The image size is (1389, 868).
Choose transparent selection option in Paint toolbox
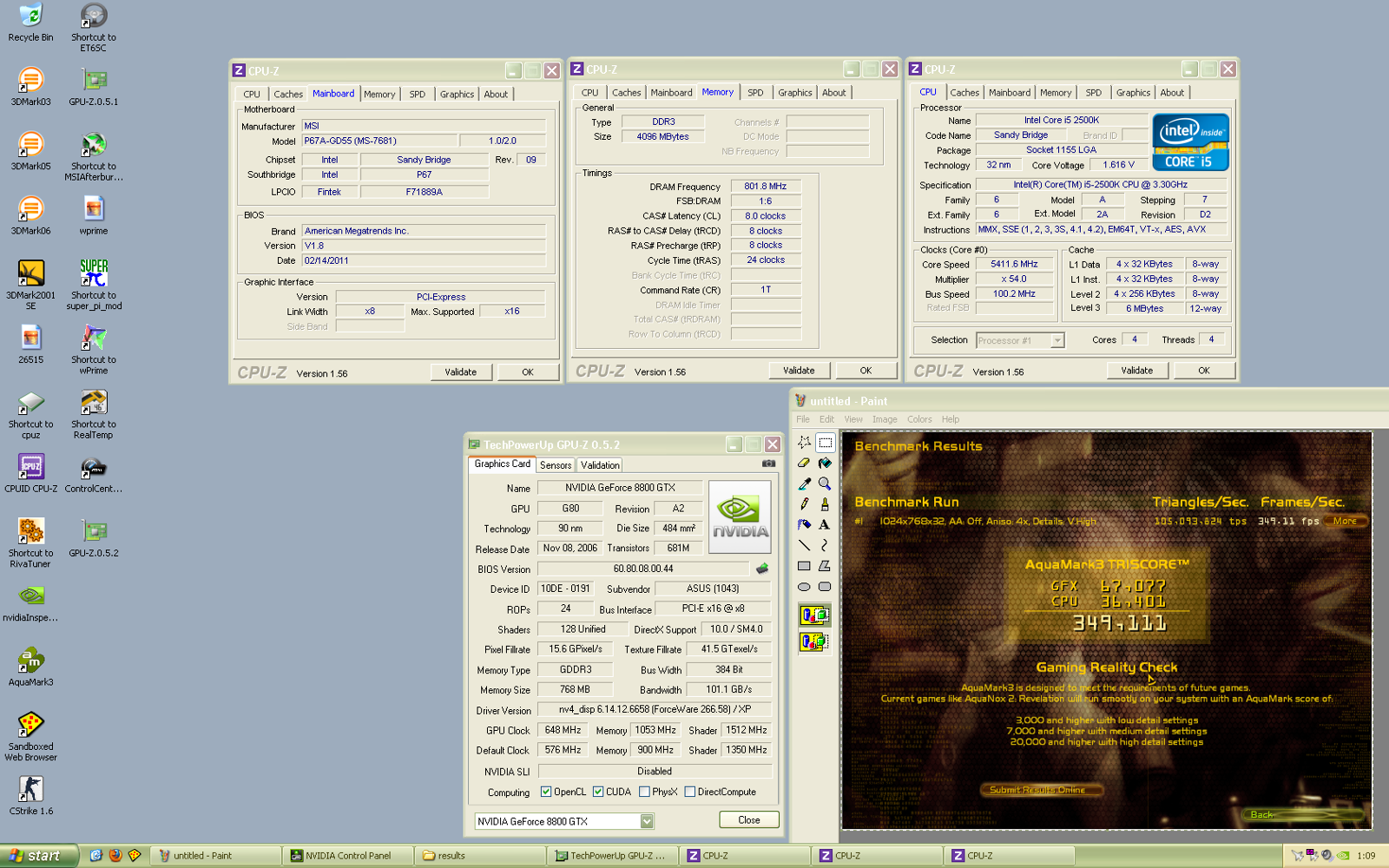point(814,642)
